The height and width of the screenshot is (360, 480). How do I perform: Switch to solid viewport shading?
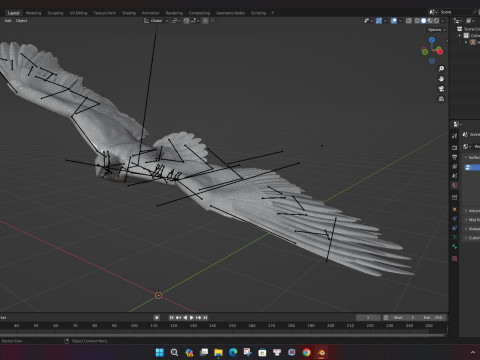click(423, 21)
